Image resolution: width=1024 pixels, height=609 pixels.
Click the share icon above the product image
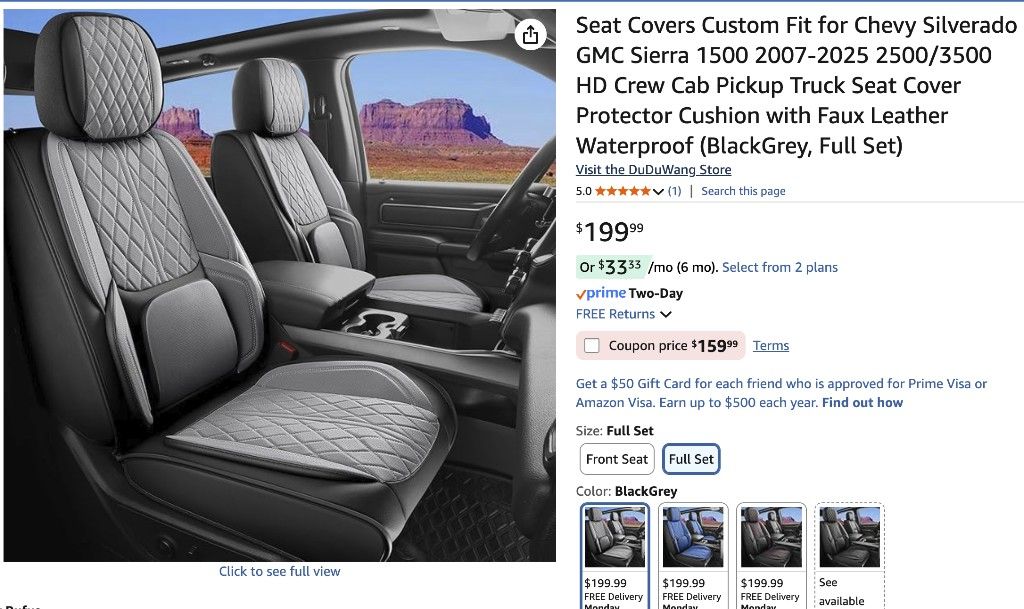click(x=529, y=34)
